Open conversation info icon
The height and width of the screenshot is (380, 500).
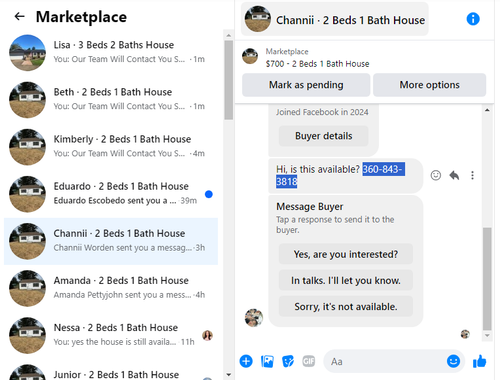[473, 19]
